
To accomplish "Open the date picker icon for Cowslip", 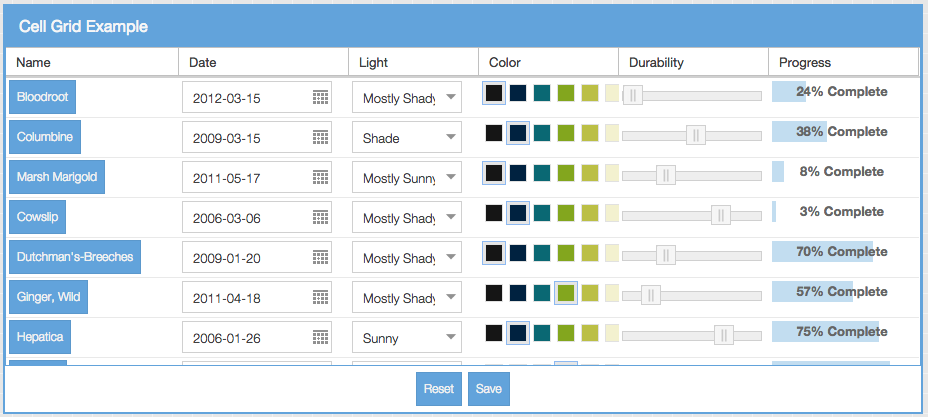I will tap(320, 218).
